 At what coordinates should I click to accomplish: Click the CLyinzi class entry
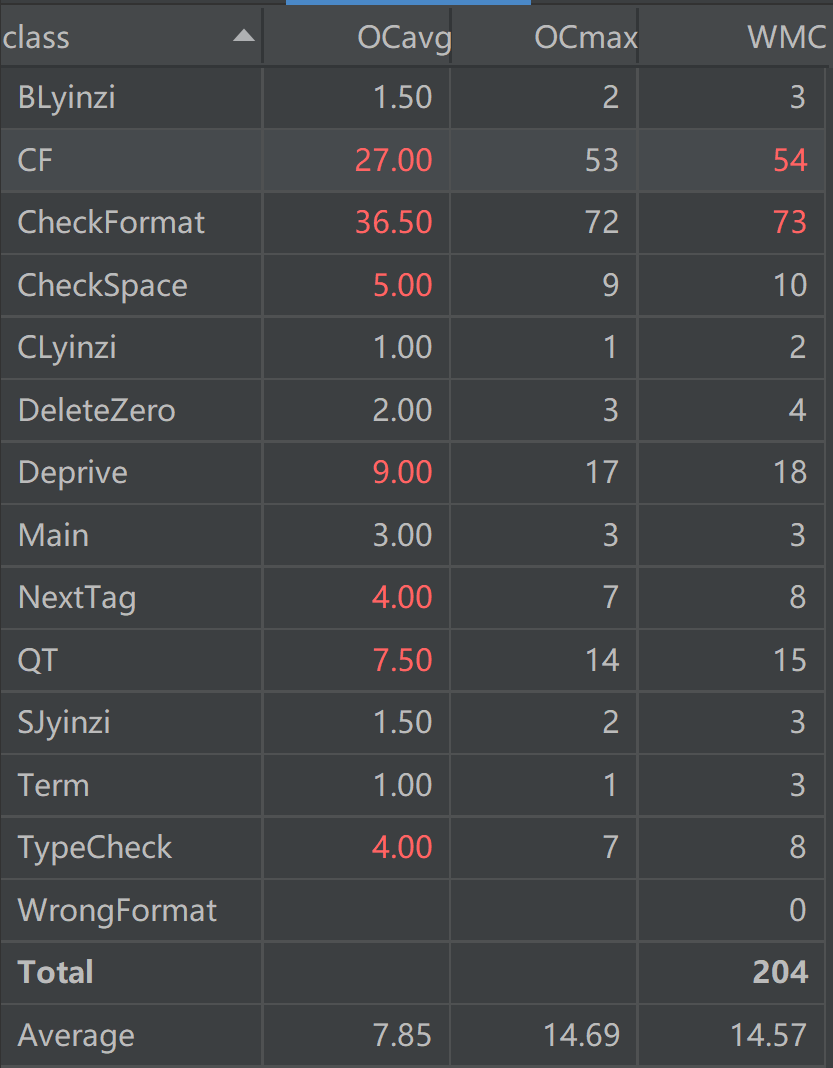point(67,347)
